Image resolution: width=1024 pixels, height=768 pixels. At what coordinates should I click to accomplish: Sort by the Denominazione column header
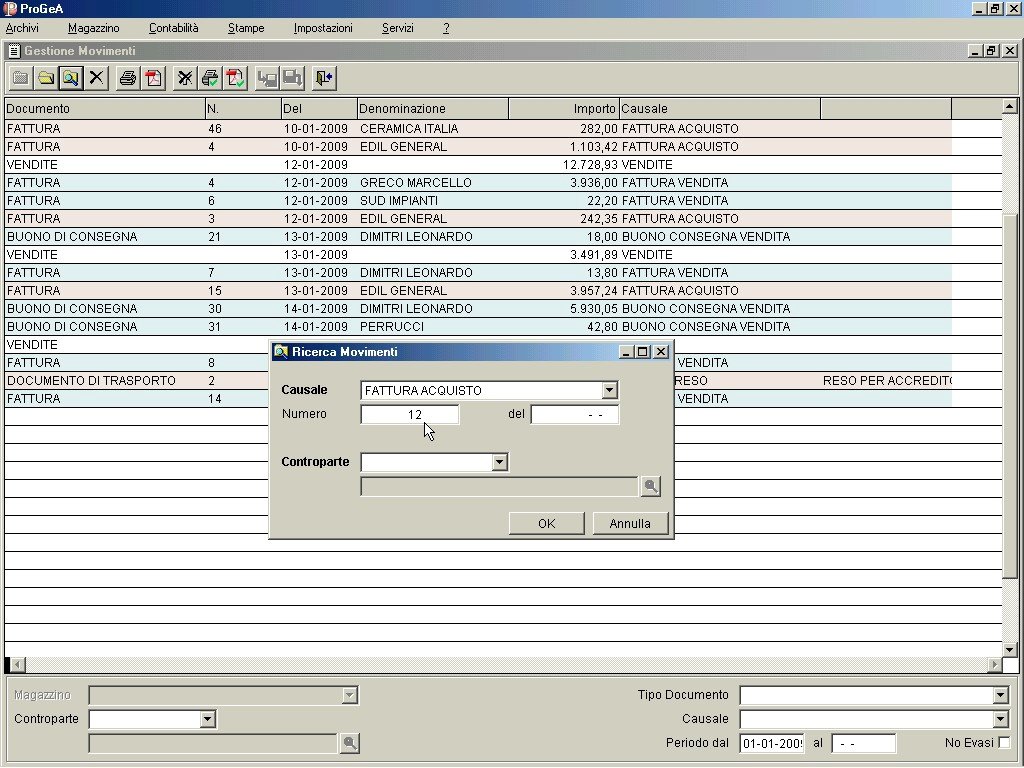pyautogui.click(x=432, y=108)
